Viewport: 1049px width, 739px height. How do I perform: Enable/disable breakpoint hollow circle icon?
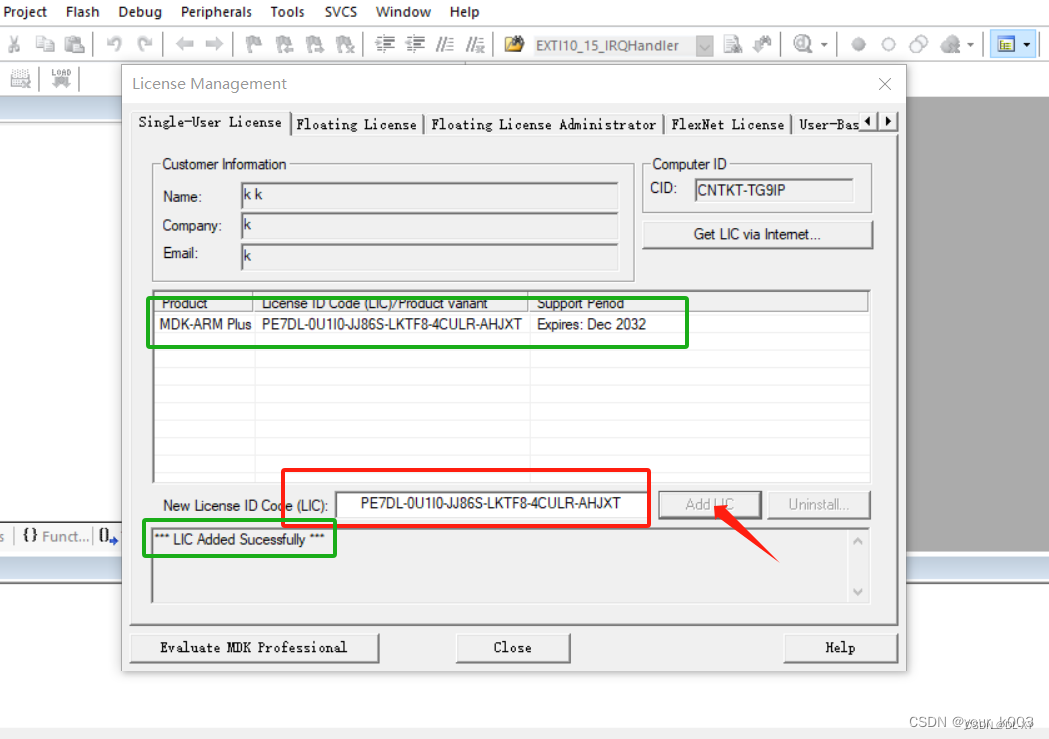tap(888, 45)
